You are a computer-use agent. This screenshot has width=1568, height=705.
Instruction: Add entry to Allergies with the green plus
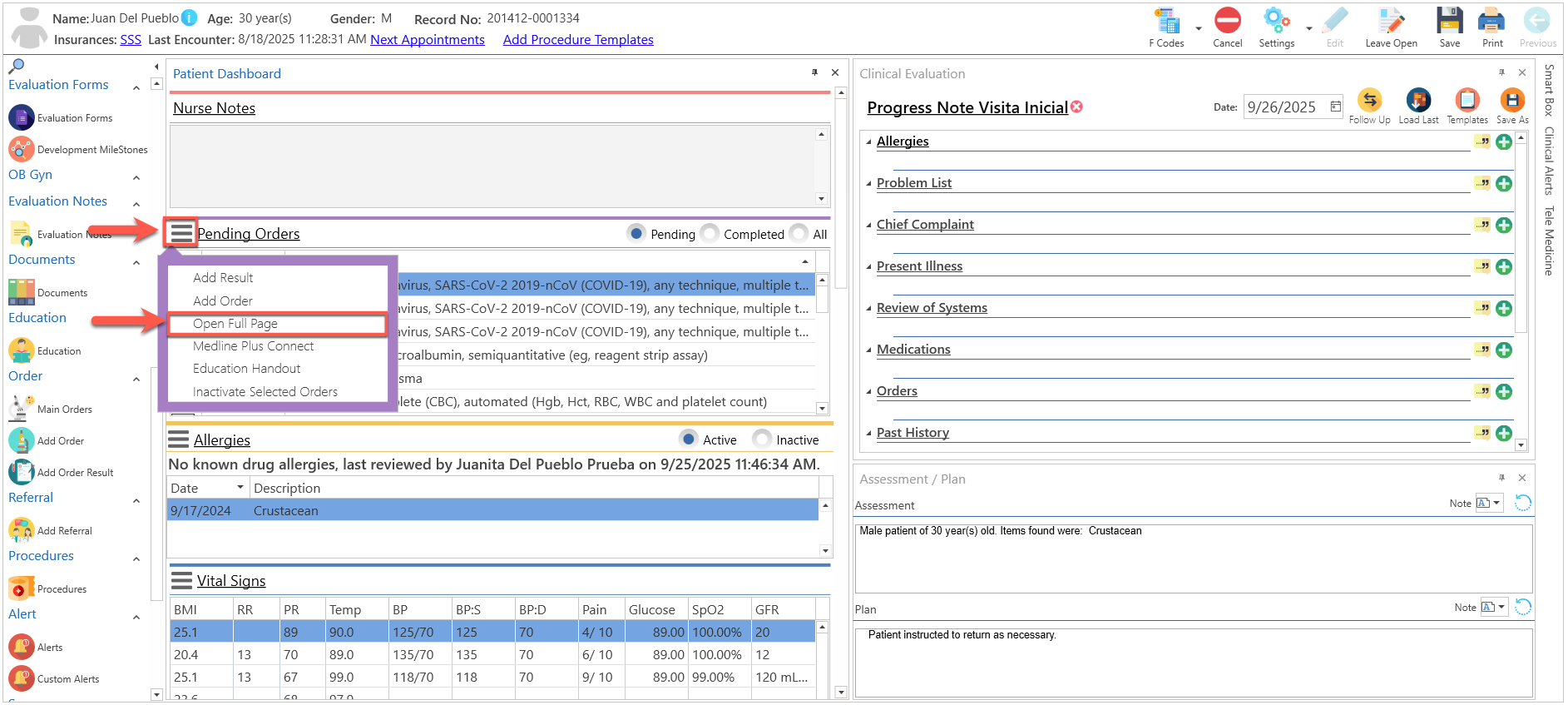tap(1504, 141)
